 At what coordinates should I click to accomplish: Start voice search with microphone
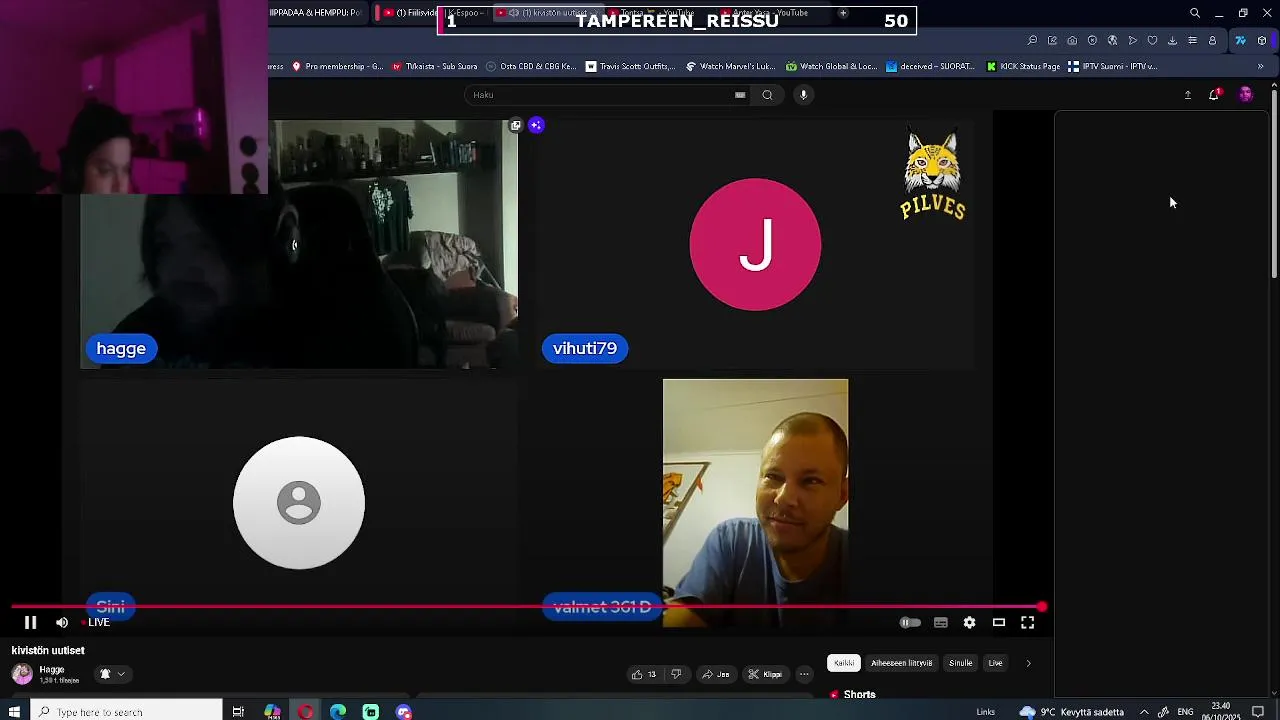803,95
